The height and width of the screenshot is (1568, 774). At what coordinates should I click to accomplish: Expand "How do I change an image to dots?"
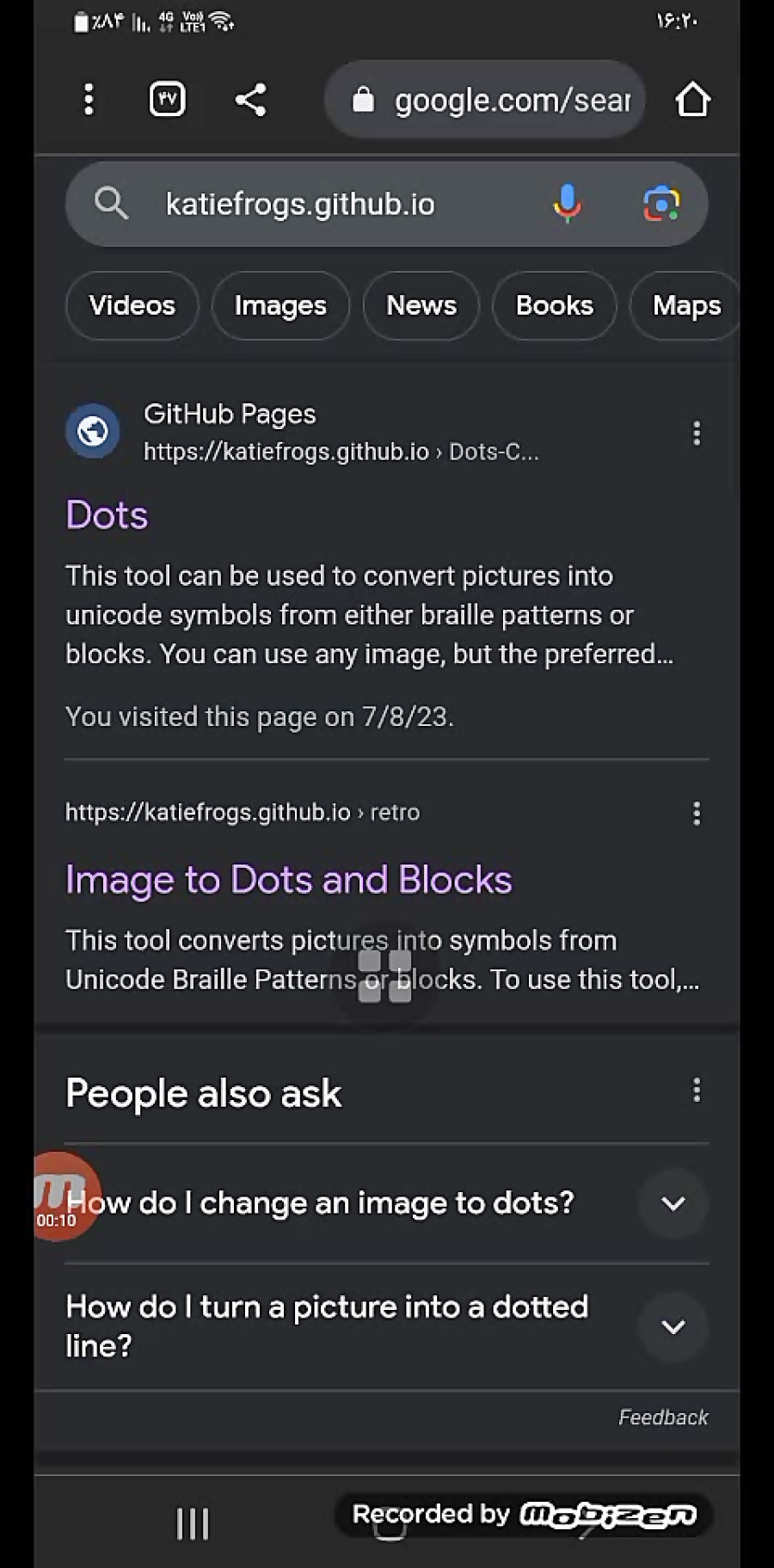tap(387, 1202)
